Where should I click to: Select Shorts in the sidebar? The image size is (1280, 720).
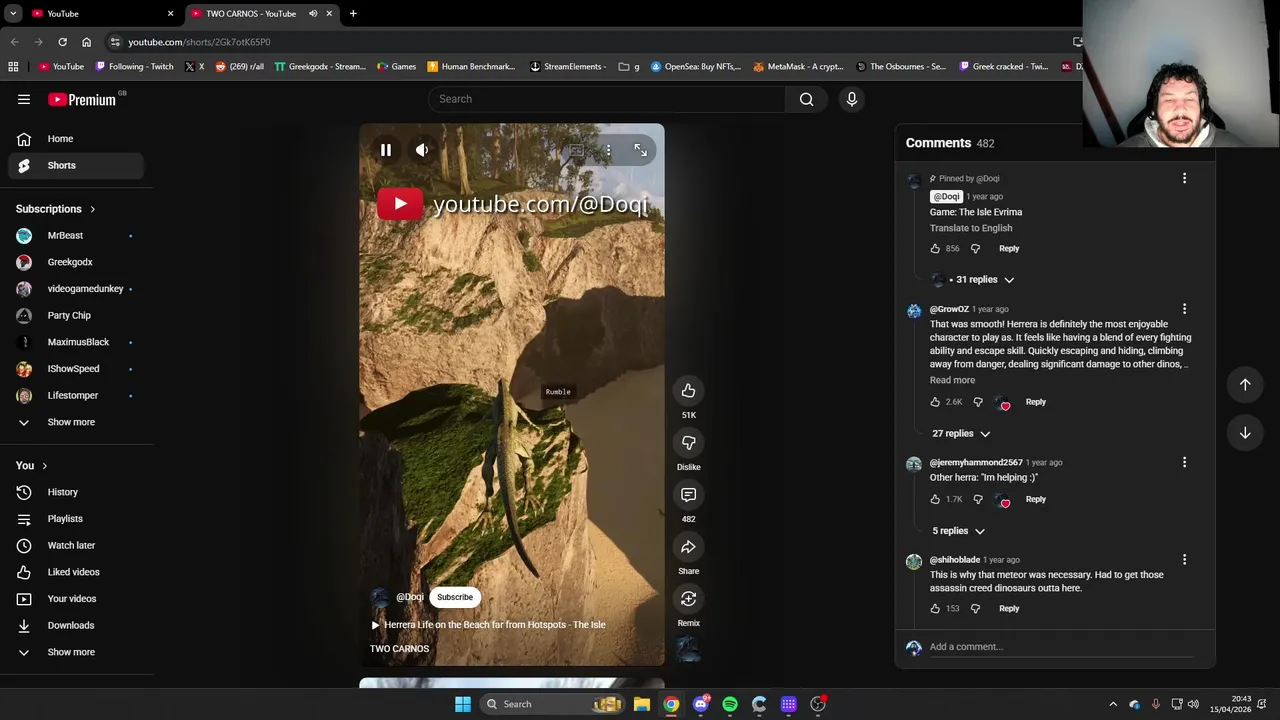tap(77, 165)
